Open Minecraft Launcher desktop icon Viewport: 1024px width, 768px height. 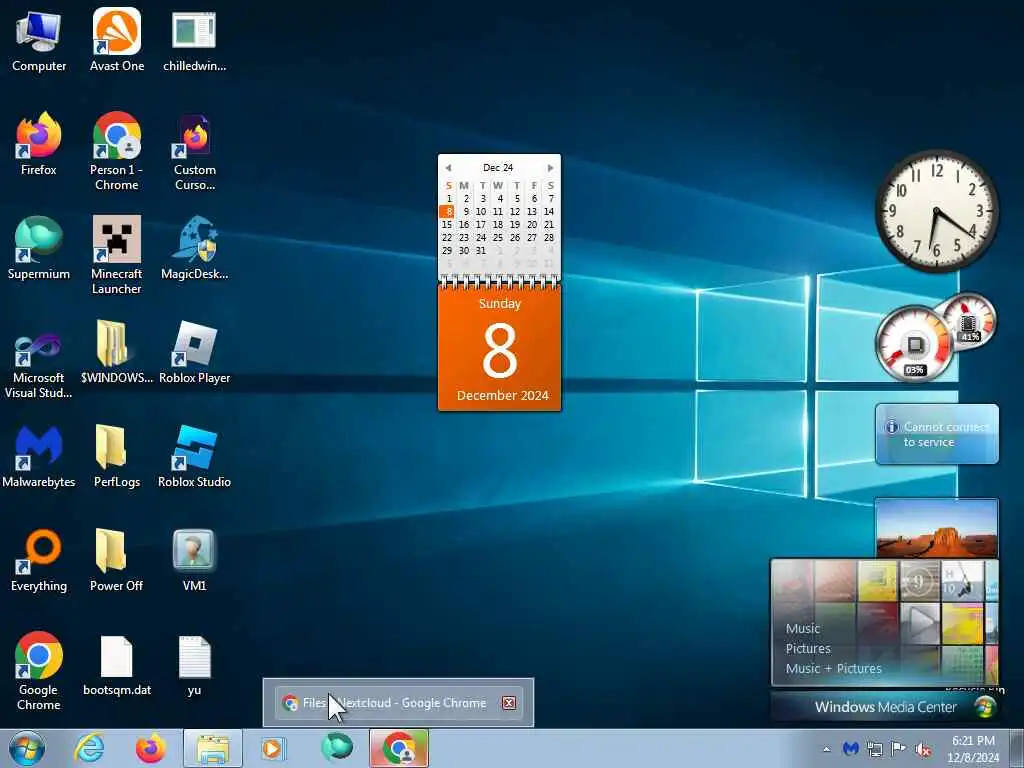tap(117, 255)
